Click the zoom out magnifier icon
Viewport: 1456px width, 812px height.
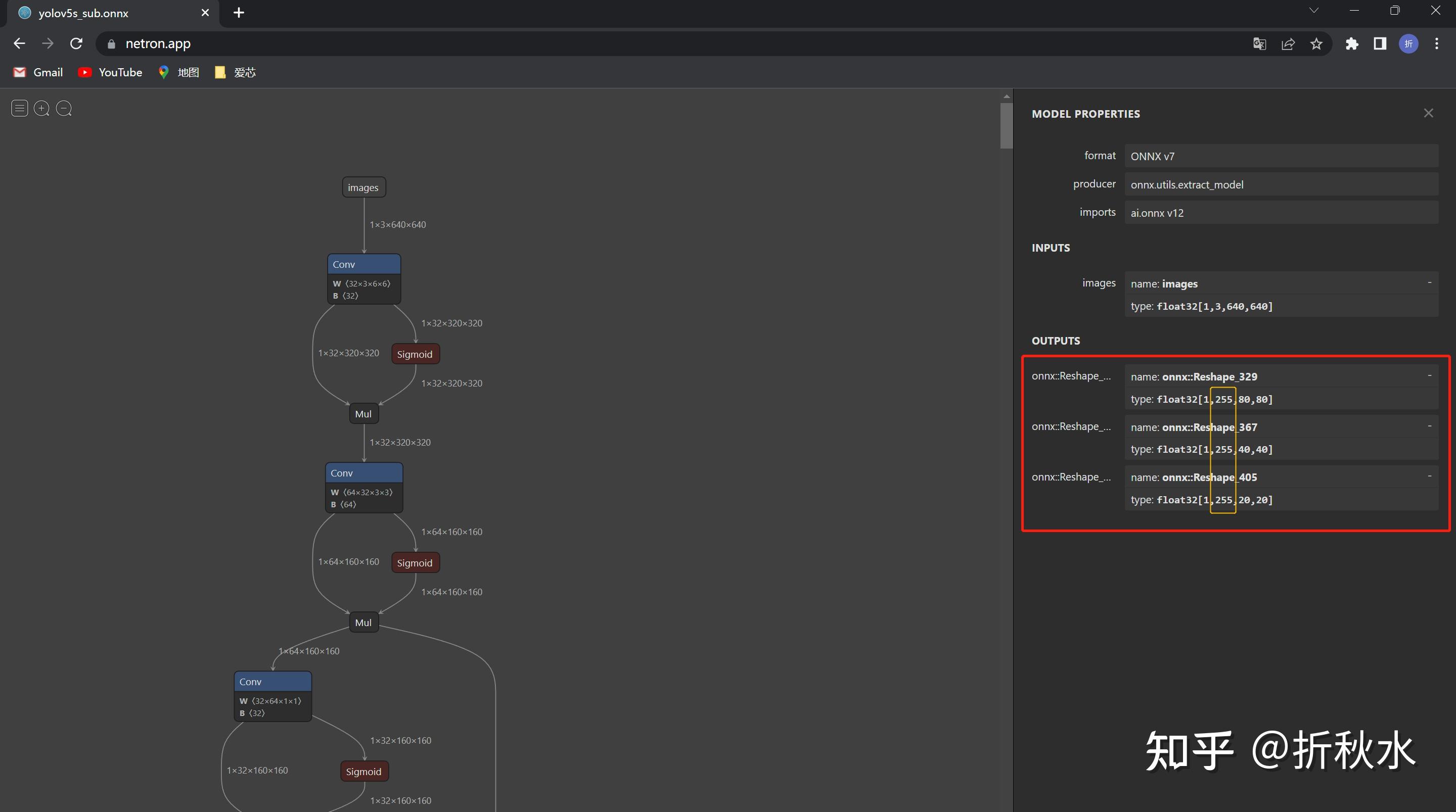(64, 108)
